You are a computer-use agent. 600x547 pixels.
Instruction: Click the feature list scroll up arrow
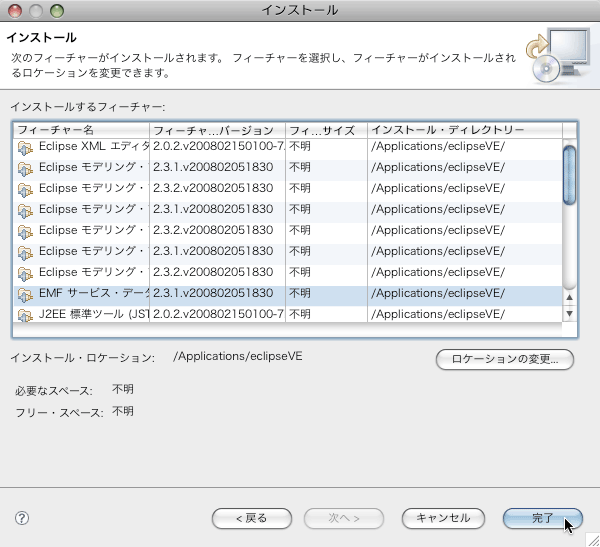coord(569,297)
